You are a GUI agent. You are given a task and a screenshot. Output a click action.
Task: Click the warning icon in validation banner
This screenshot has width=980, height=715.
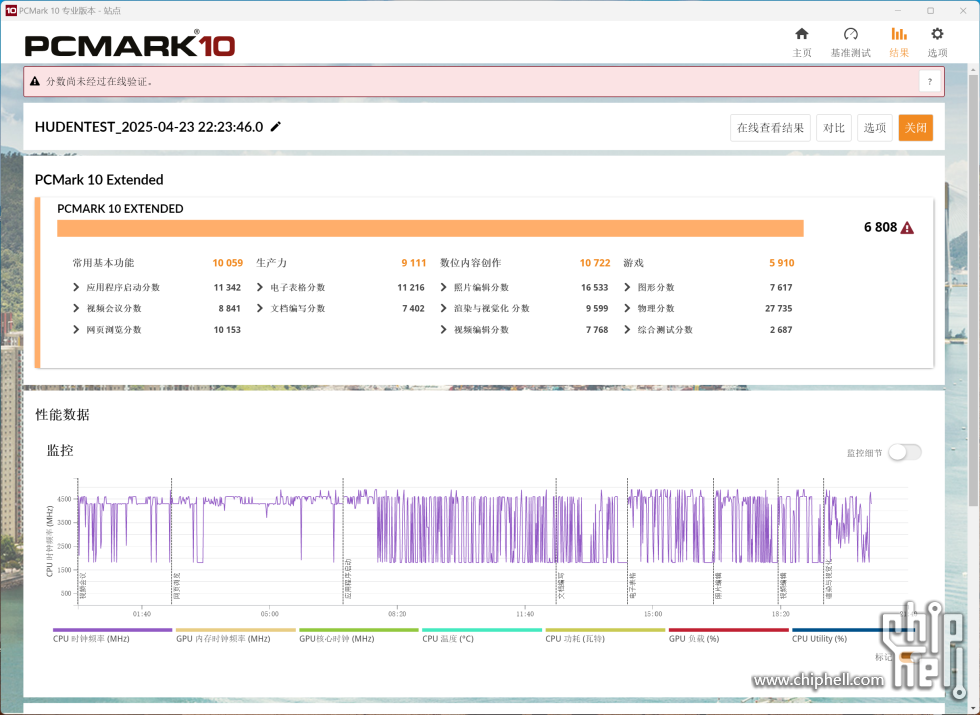[x=35, y=81]
